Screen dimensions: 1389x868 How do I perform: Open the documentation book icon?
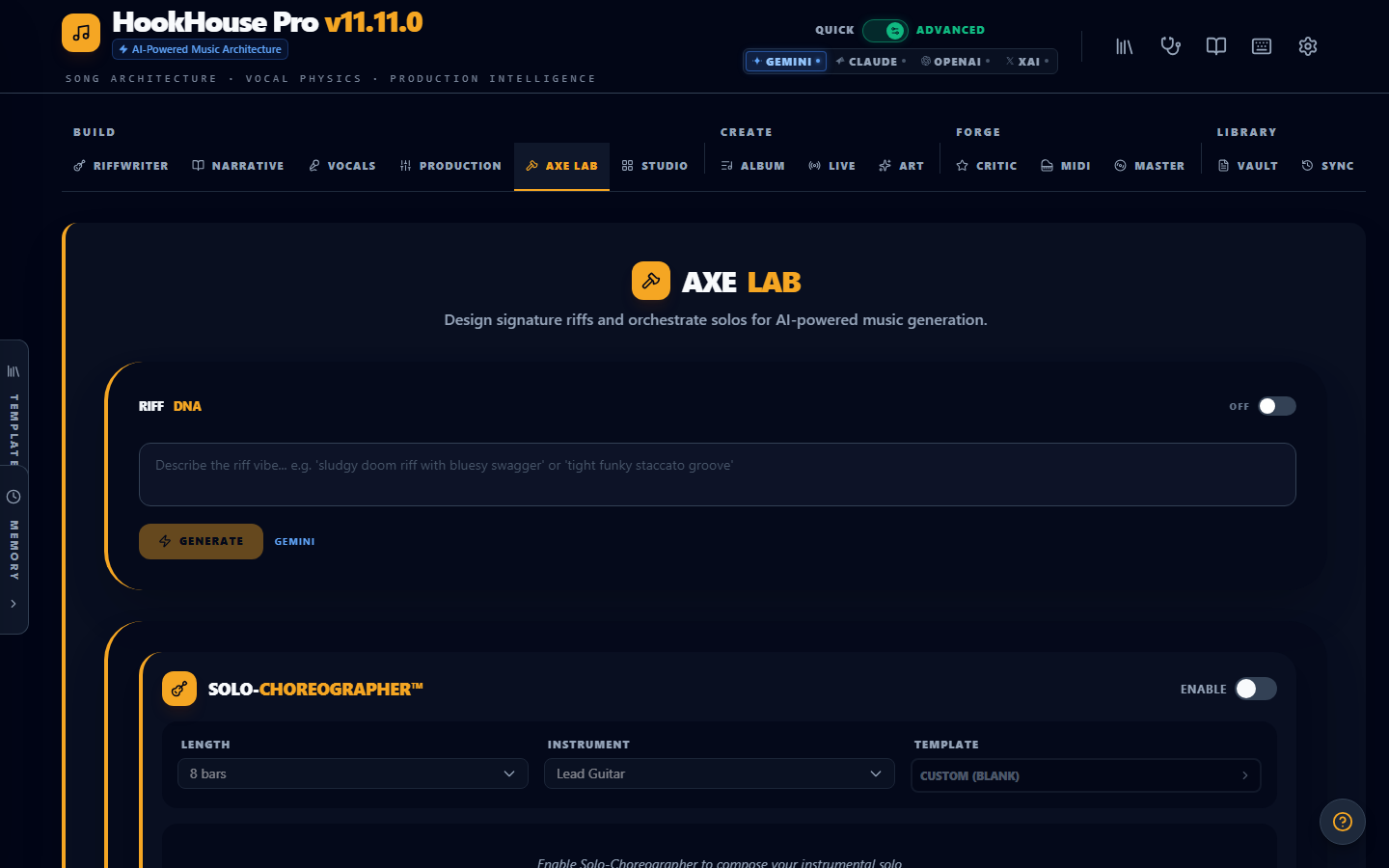(1215, 45)
